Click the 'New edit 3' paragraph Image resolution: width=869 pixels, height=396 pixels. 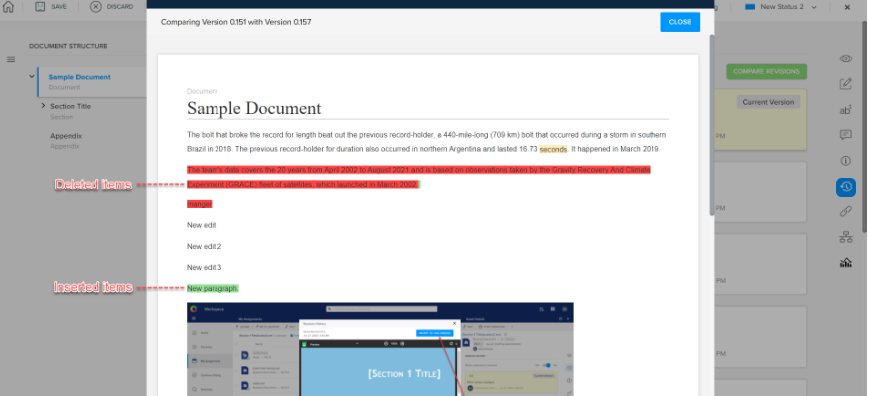pyautogui.click(x=204, y=268)
